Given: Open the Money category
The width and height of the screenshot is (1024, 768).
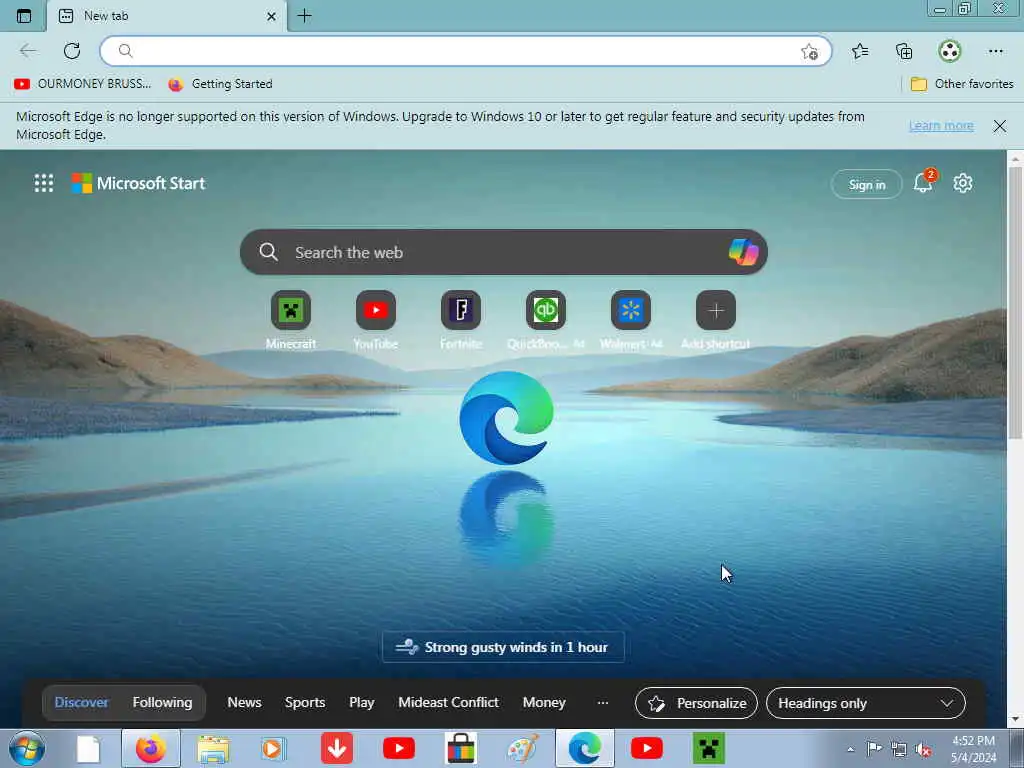Looking at the screenshot, I should [x=544, y=703].
